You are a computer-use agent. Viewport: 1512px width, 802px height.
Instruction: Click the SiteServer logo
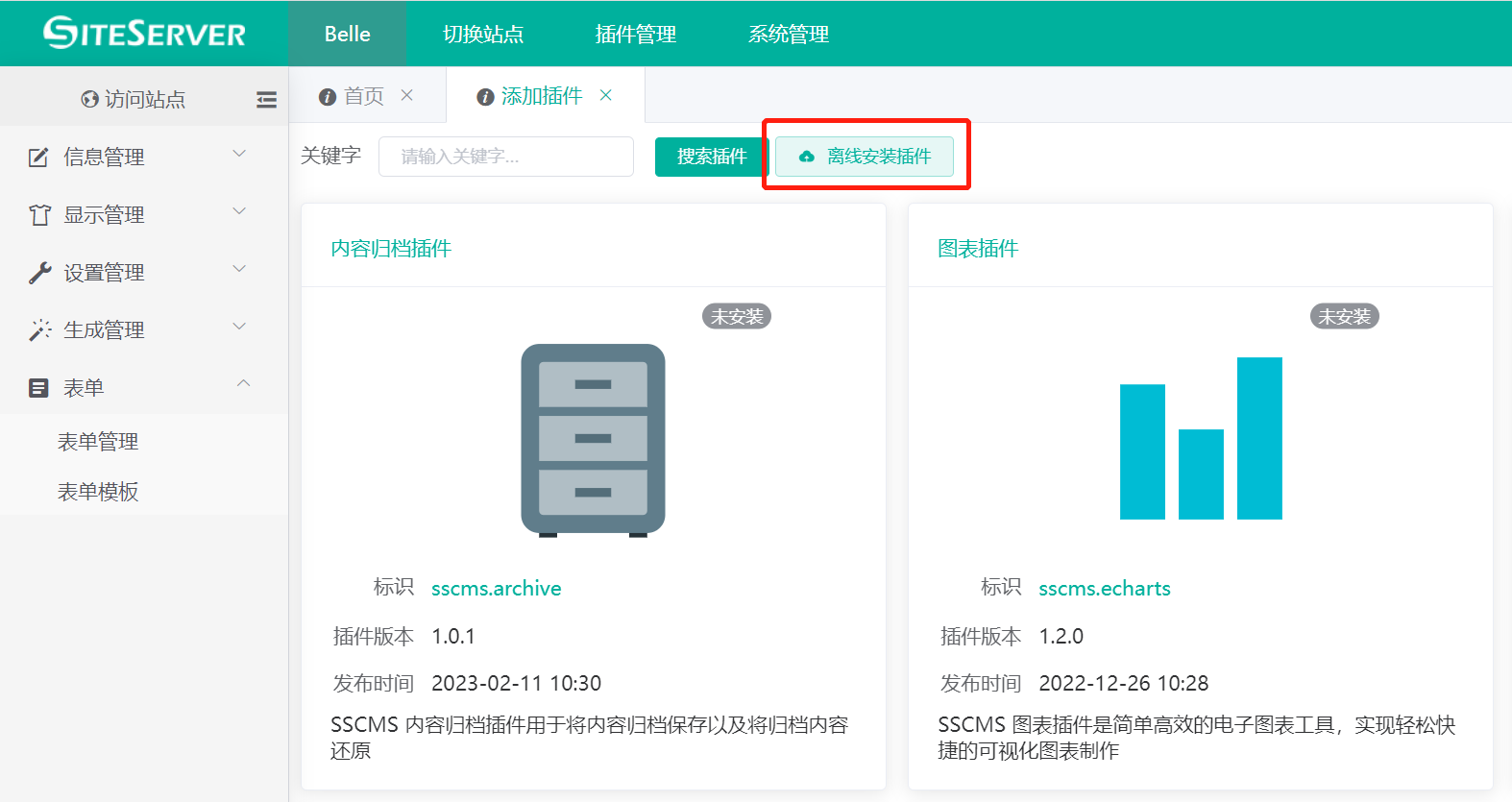click(x=144, y=34)
